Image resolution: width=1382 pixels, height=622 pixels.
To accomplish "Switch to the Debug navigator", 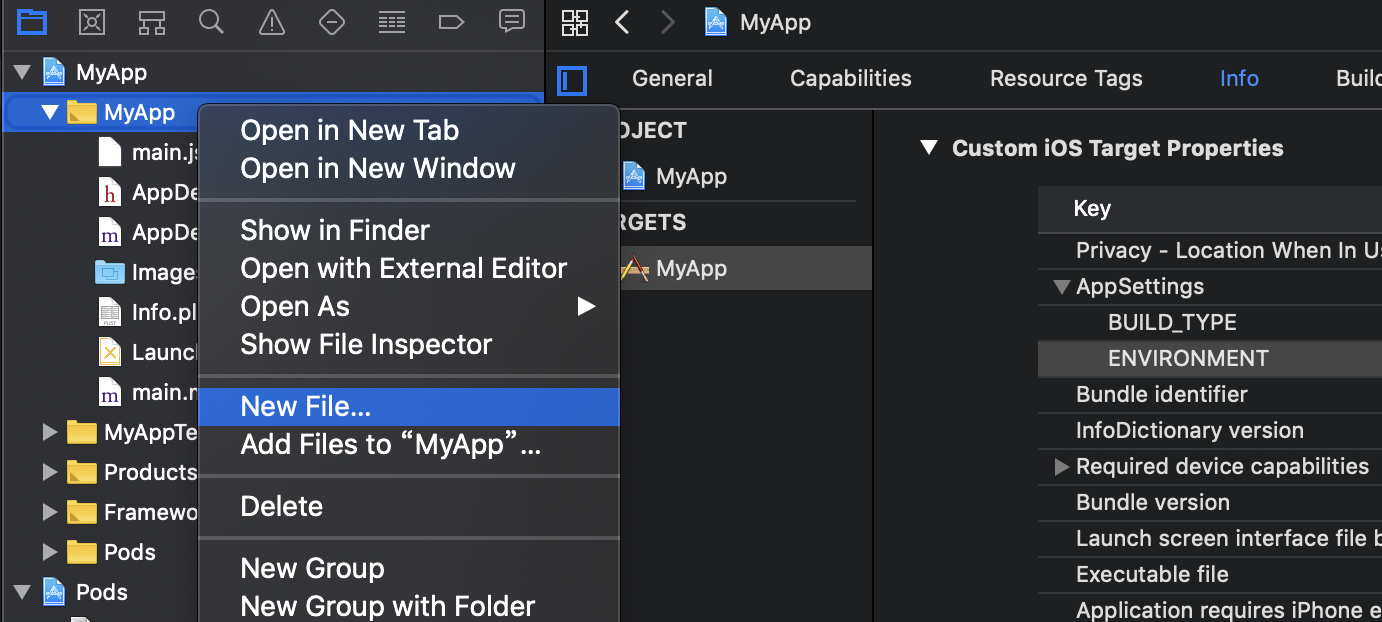I will point(392,21).
